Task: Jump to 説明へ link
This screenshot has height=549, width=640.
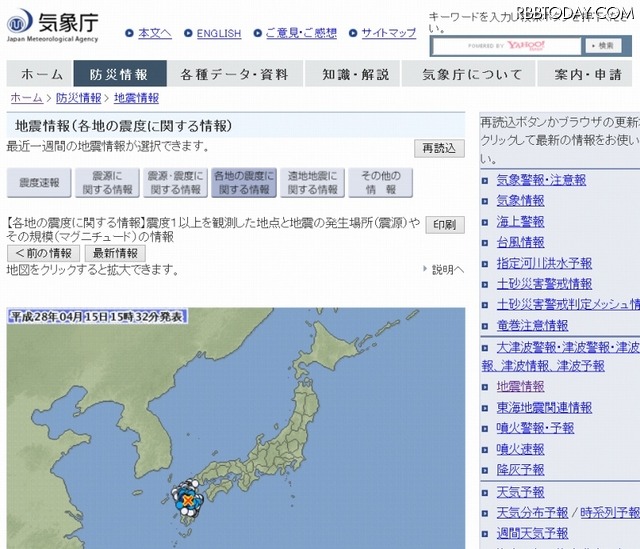Action: coord(448,269)
